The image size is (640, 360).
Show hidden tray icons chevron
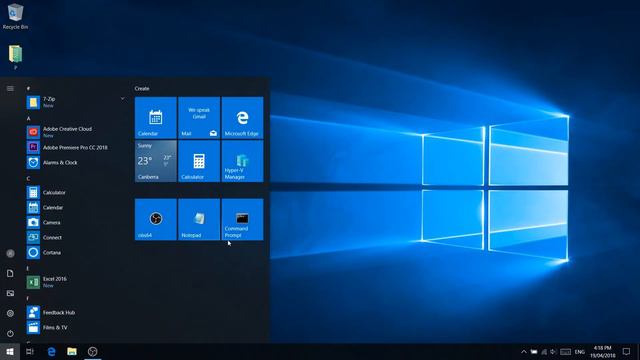524,351
